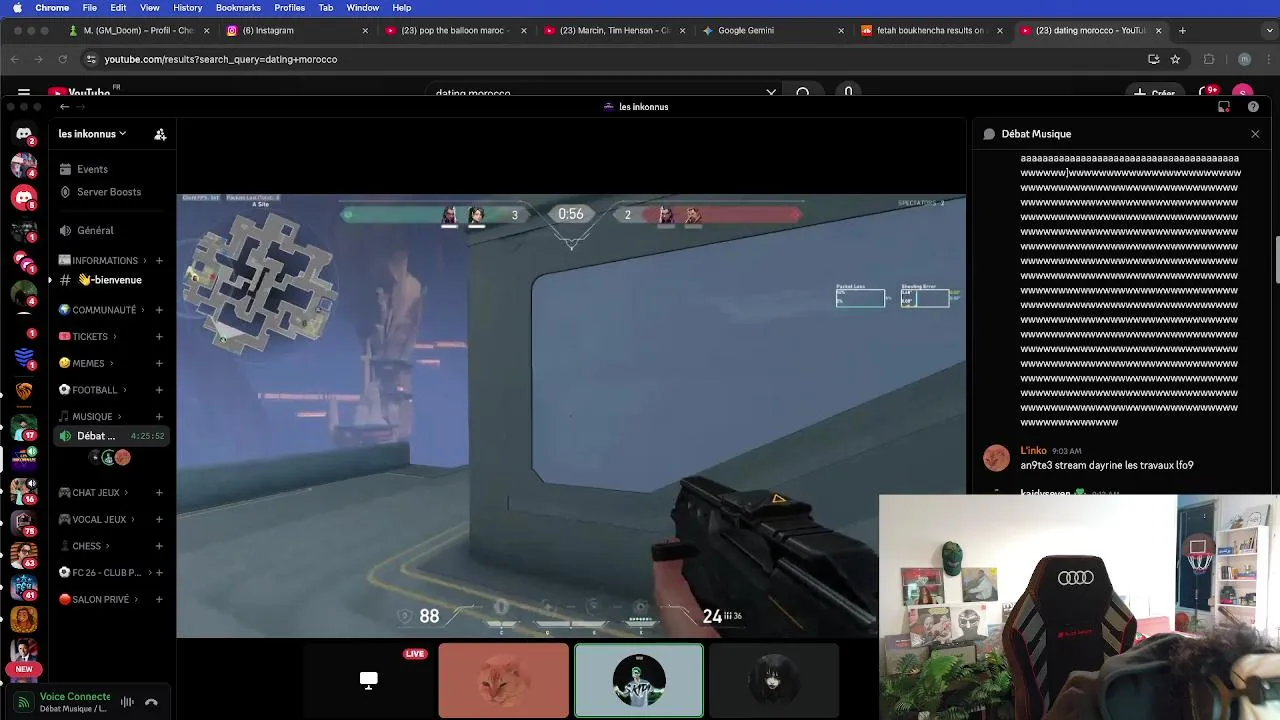Viewport: 1280px width, 720px height.
Task: Toggle noise suppression waveform icon
Action: (127, 702)
